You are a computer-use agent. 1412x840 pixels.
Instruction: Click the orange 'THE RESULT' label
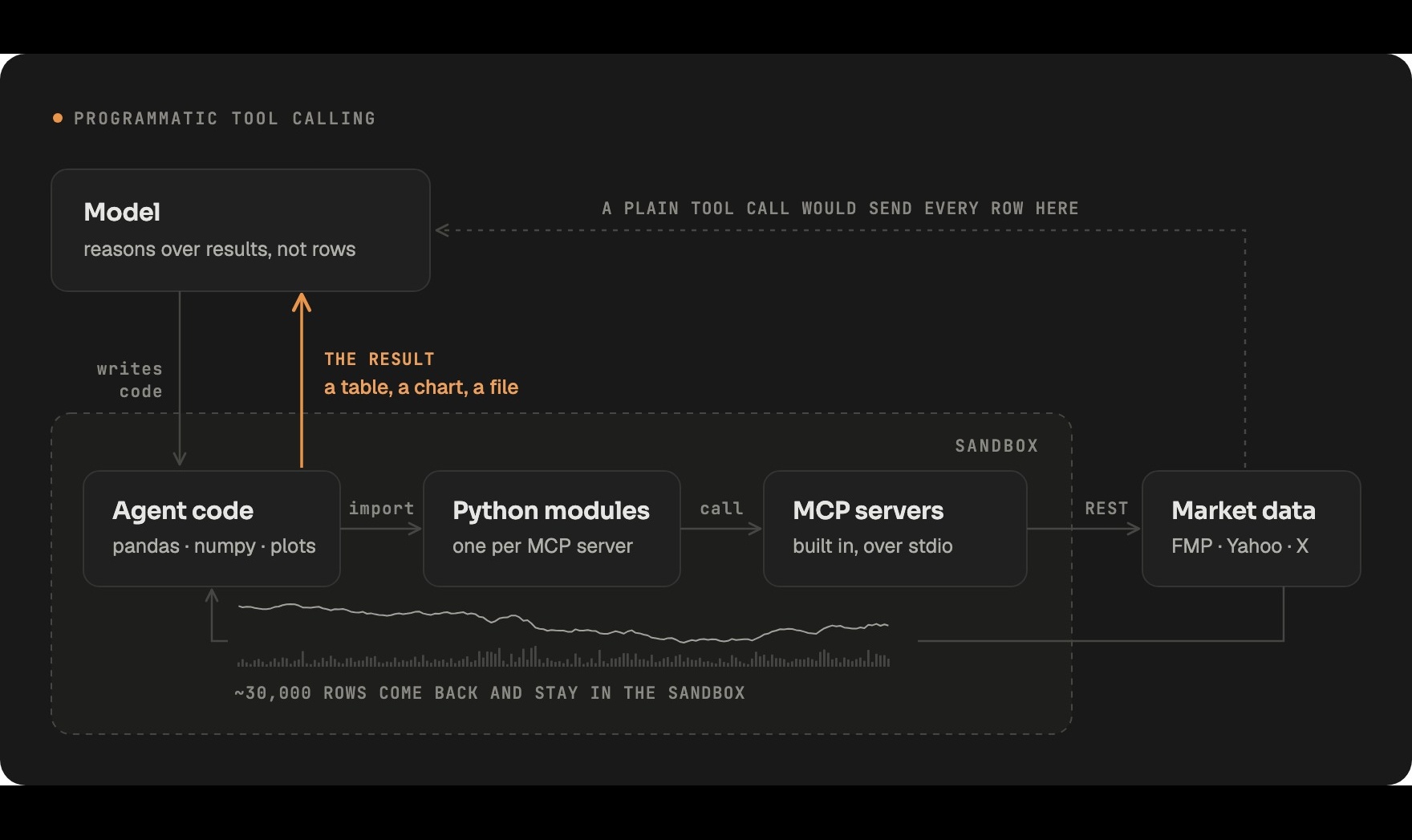[x=379, y=359]
